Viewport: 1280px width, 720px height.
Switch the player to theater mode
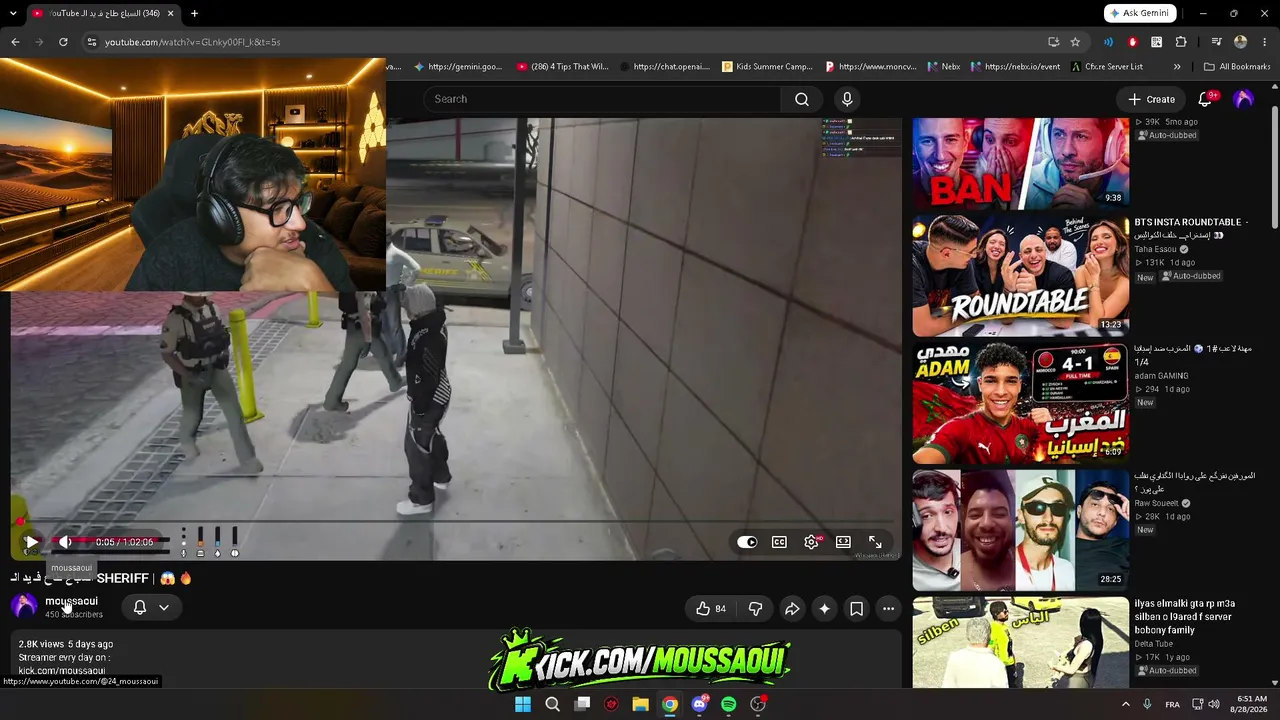point(843,542)
